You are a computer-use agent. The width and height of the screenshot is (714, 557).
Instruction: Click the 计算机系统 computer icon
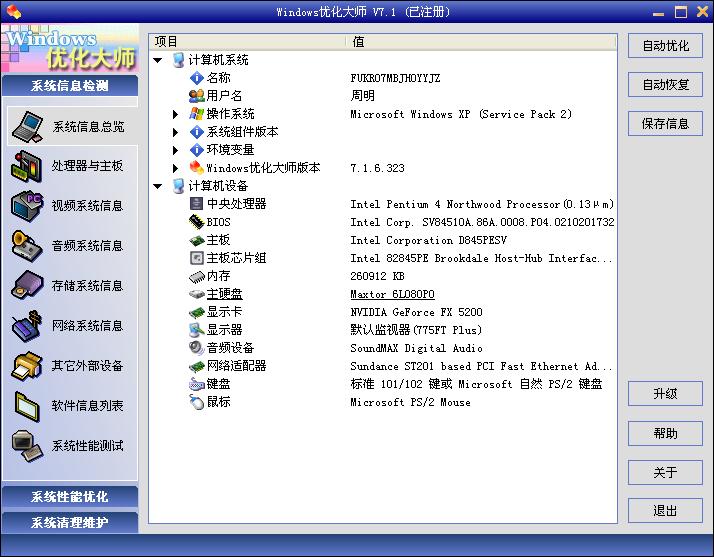[x=179, y=60]
